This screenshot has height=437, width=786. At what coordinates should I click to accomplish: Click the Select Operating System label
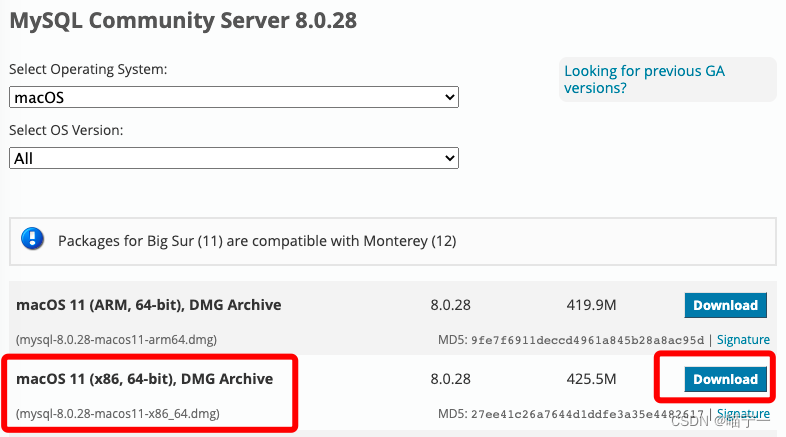[88, 69]
